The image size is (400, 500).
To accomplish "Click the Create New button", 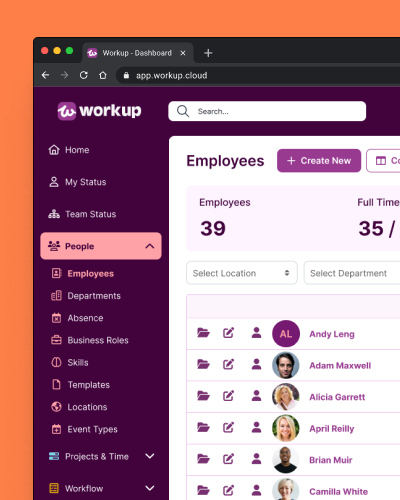I will (319, 161).
